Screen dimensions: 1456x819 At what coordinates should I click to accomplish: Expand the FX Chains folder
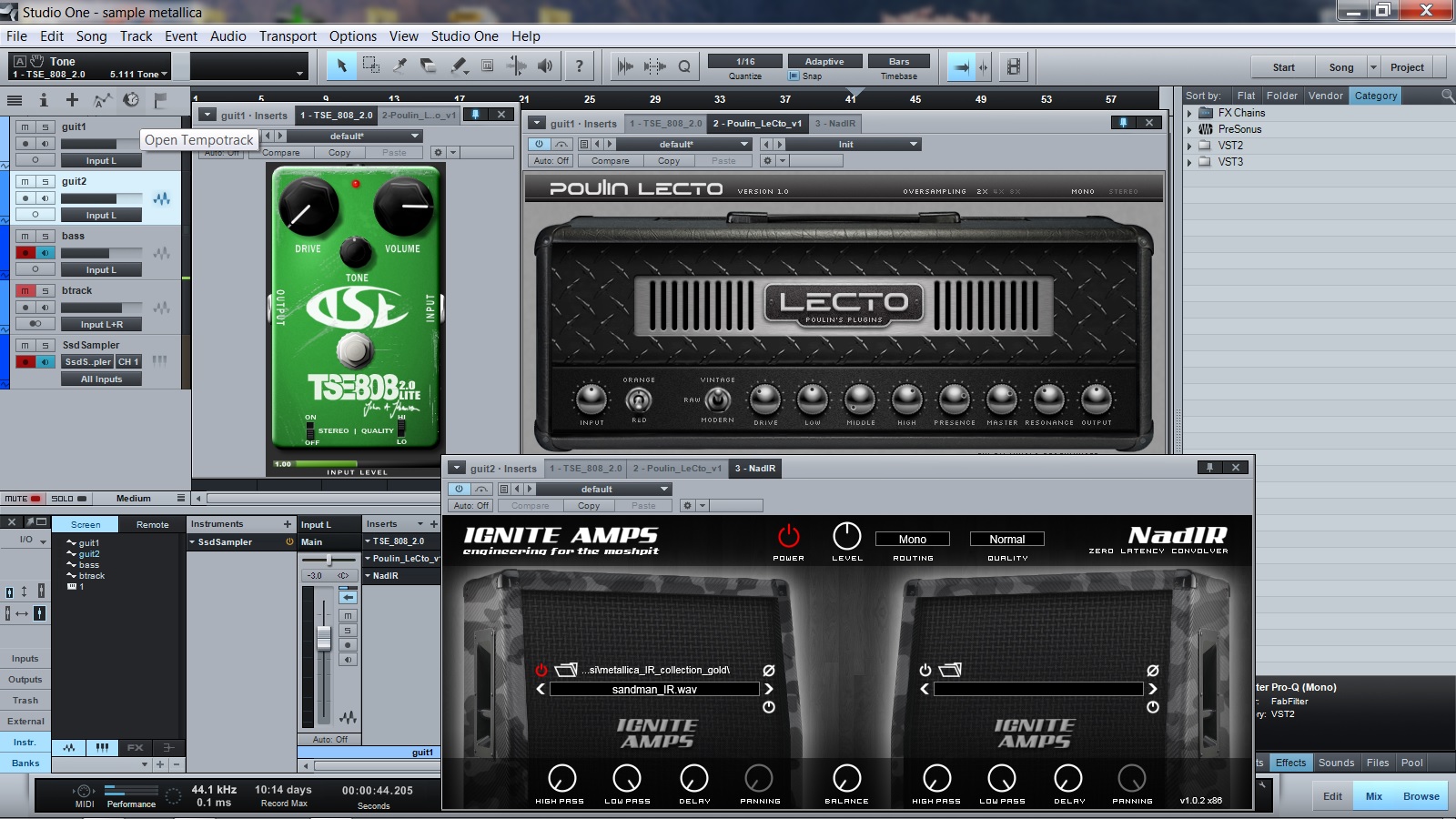(1189, 113)
